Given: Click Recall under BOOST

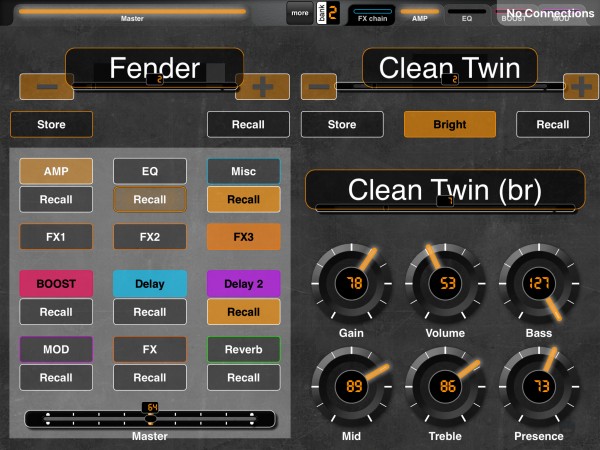Looking at the screenshot, I should point(56,312).
